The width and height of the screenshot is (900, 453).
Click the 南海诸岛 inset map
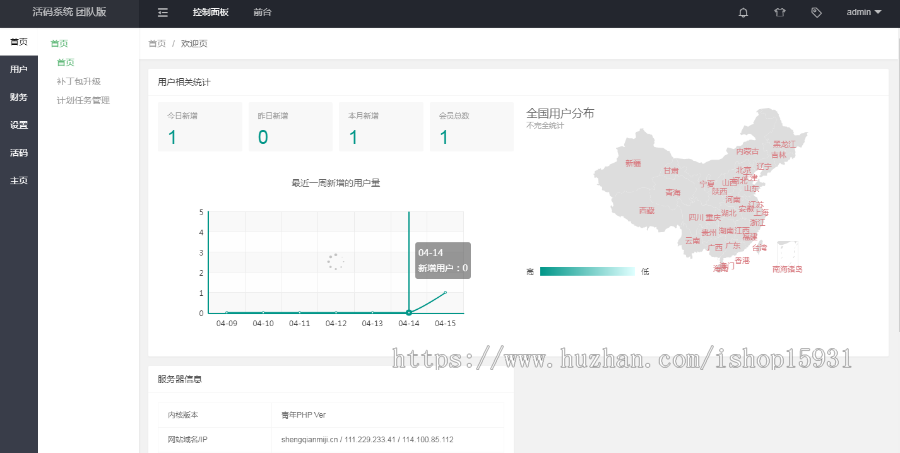788,253
